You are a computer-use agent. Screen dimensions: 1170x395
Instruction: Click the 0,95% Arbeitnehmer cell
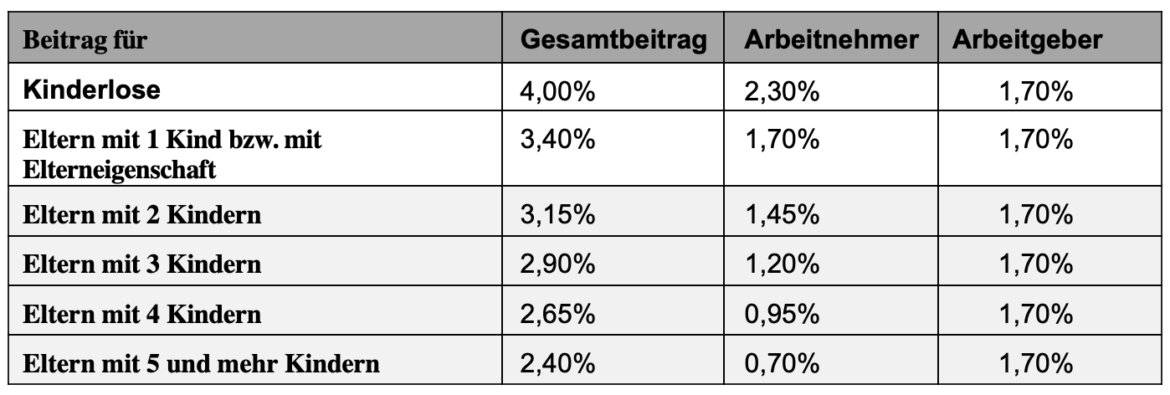tap(831, 311)
